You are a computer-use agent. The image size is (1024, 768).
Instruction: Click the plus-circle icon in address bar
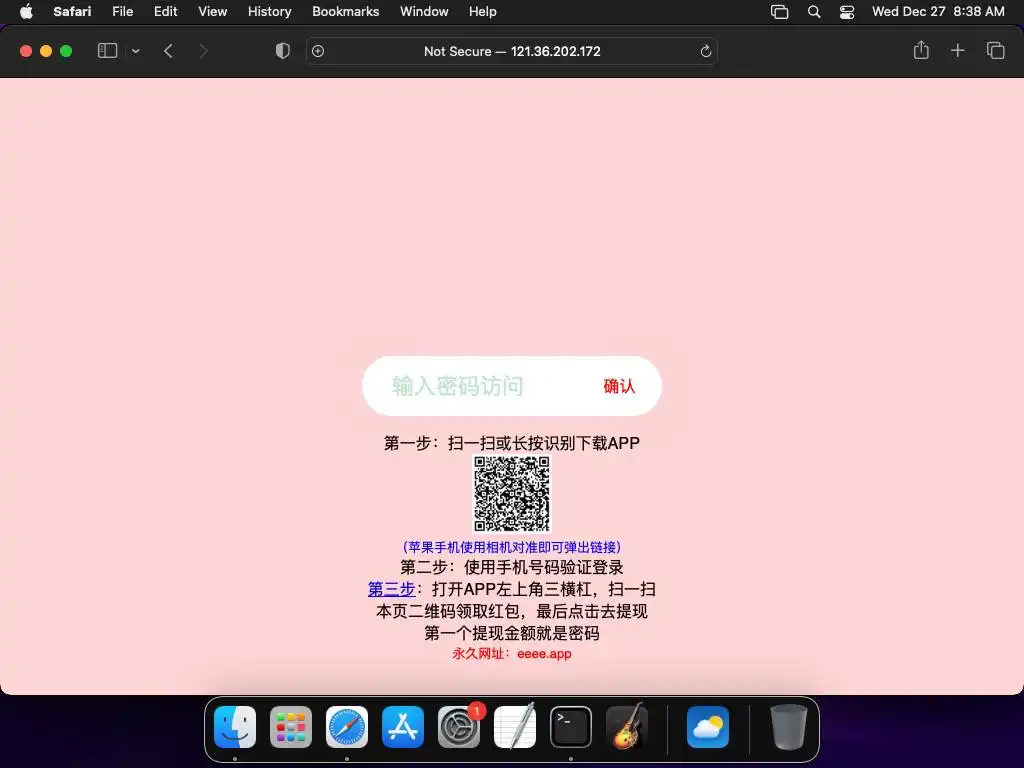(x=318, y=51)
